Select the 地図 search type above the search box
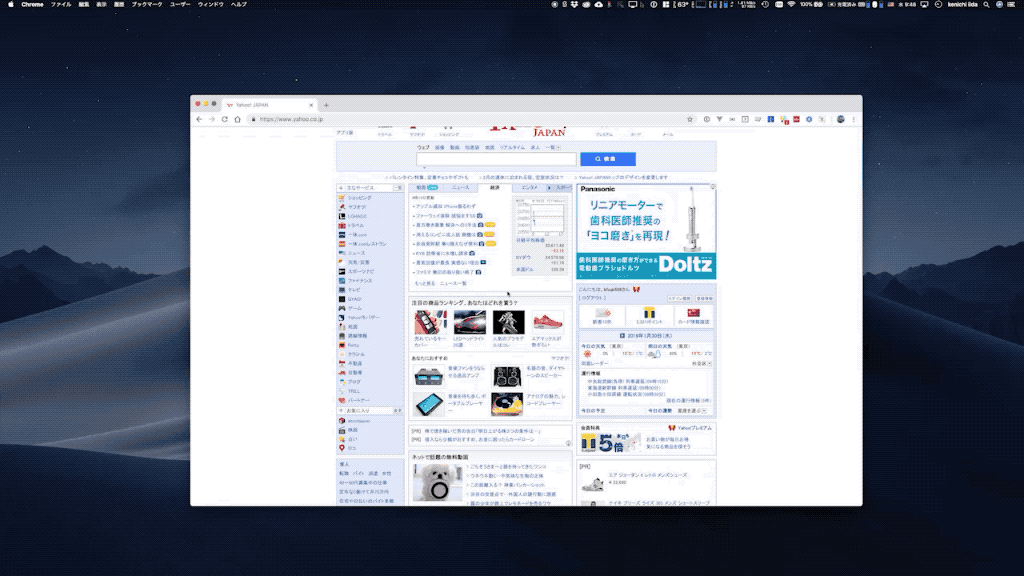This screenshot has width=1024, height=576. (490, 148)
